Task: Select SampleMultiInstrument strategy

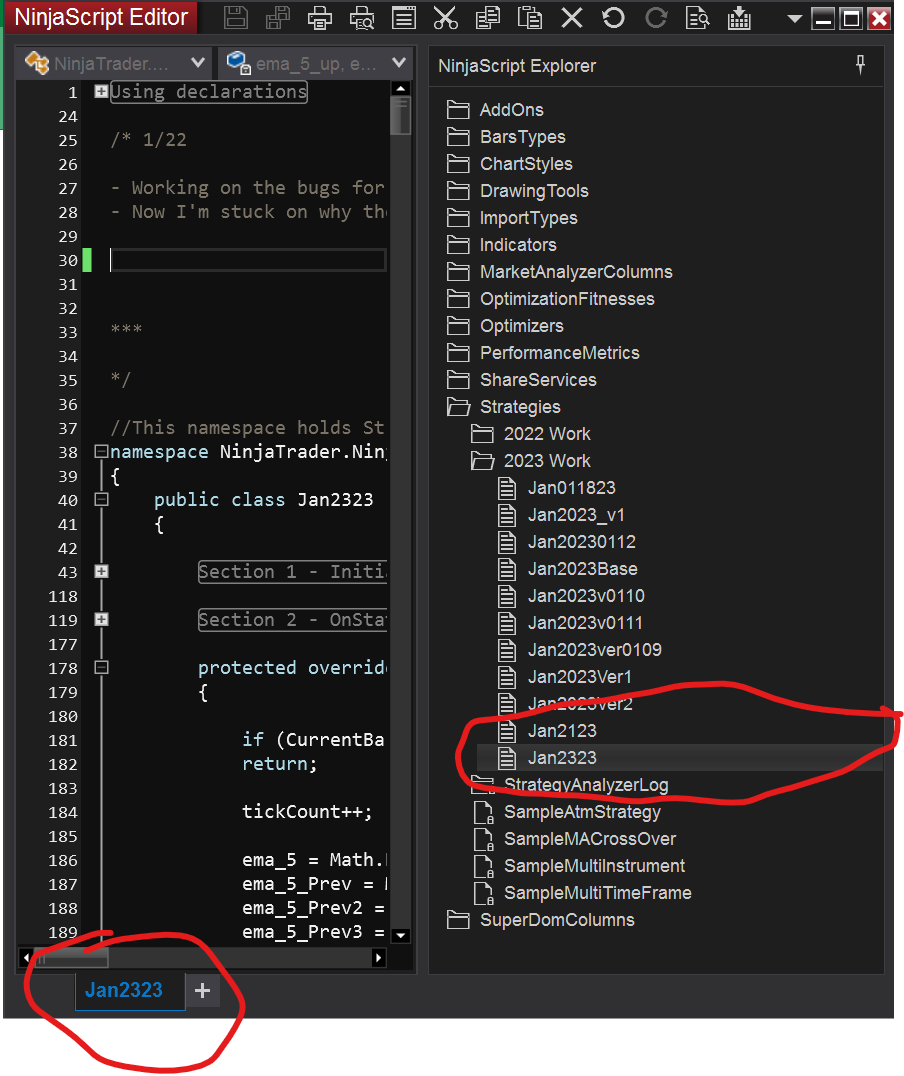Action: pos(594,866)
